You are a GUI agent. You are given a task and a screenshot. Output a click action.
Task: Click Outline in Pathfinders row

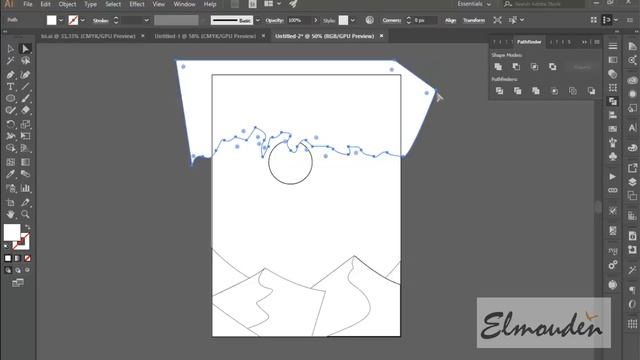pos(573,91)
